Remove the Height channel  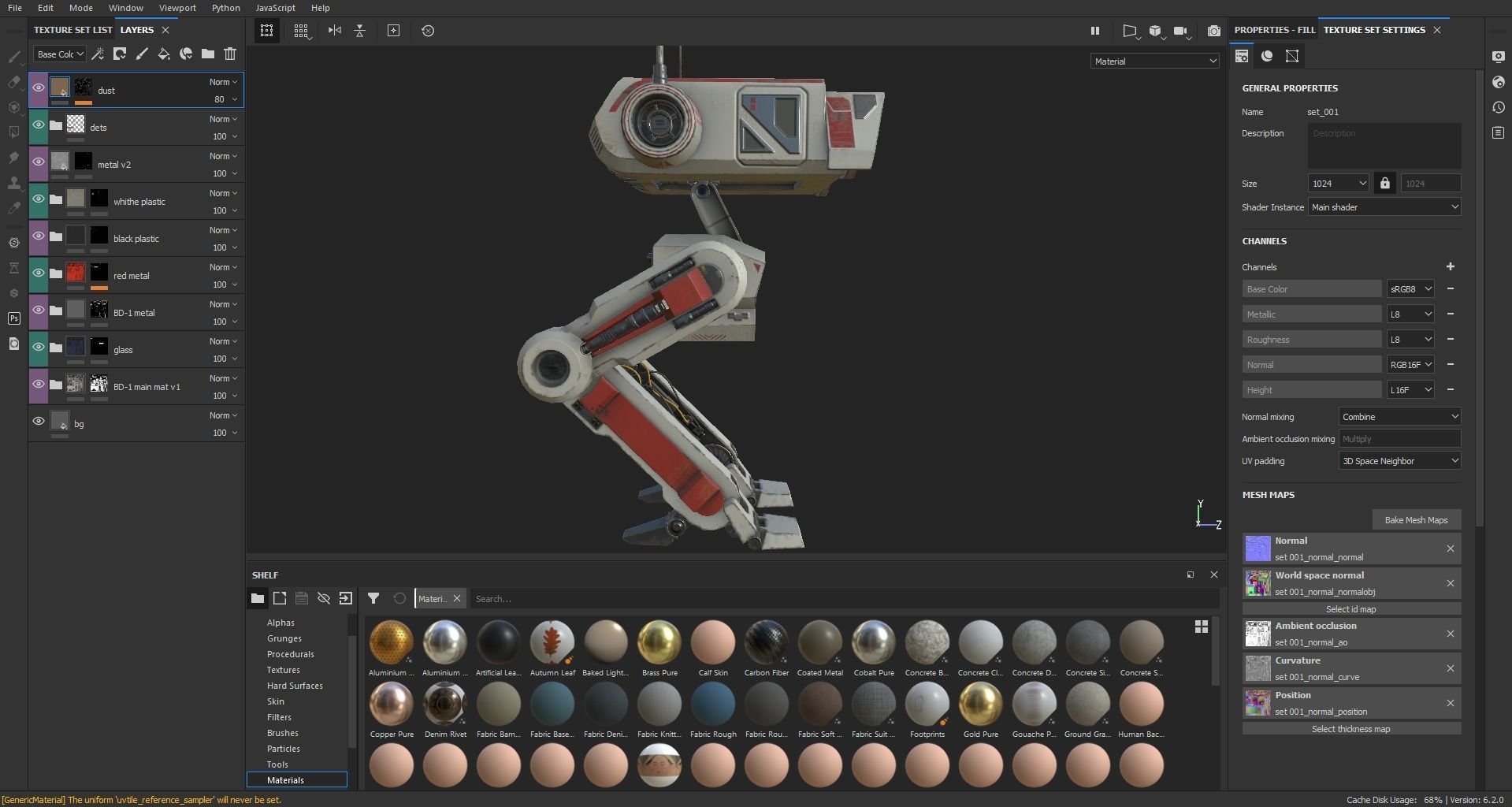pyautogui.click(x=1450, y=389)
